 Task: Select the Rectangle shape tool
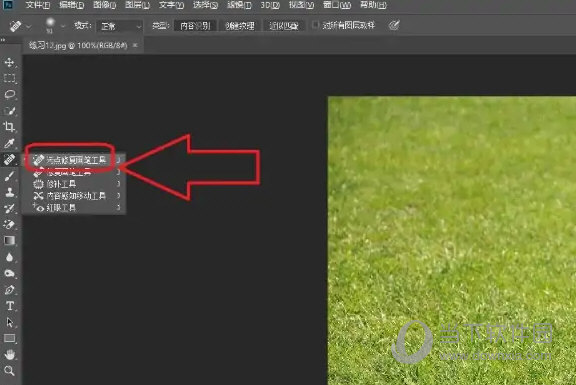tap(9, 338)
